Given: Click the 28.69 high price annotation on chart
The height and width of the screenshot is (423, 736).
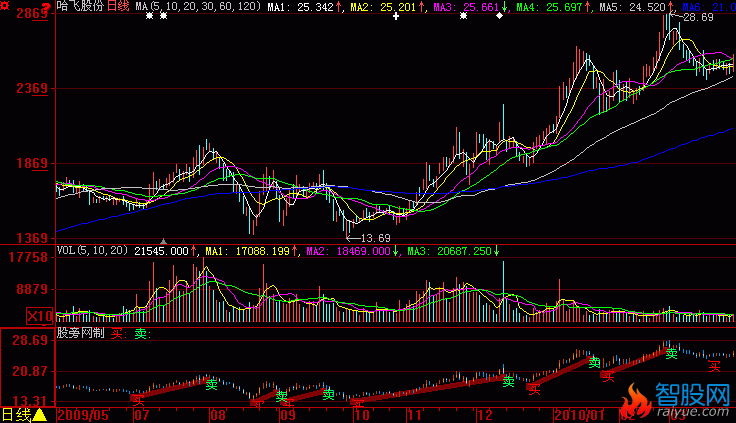Looking at the screenshot, I should [x=698, y=17].
